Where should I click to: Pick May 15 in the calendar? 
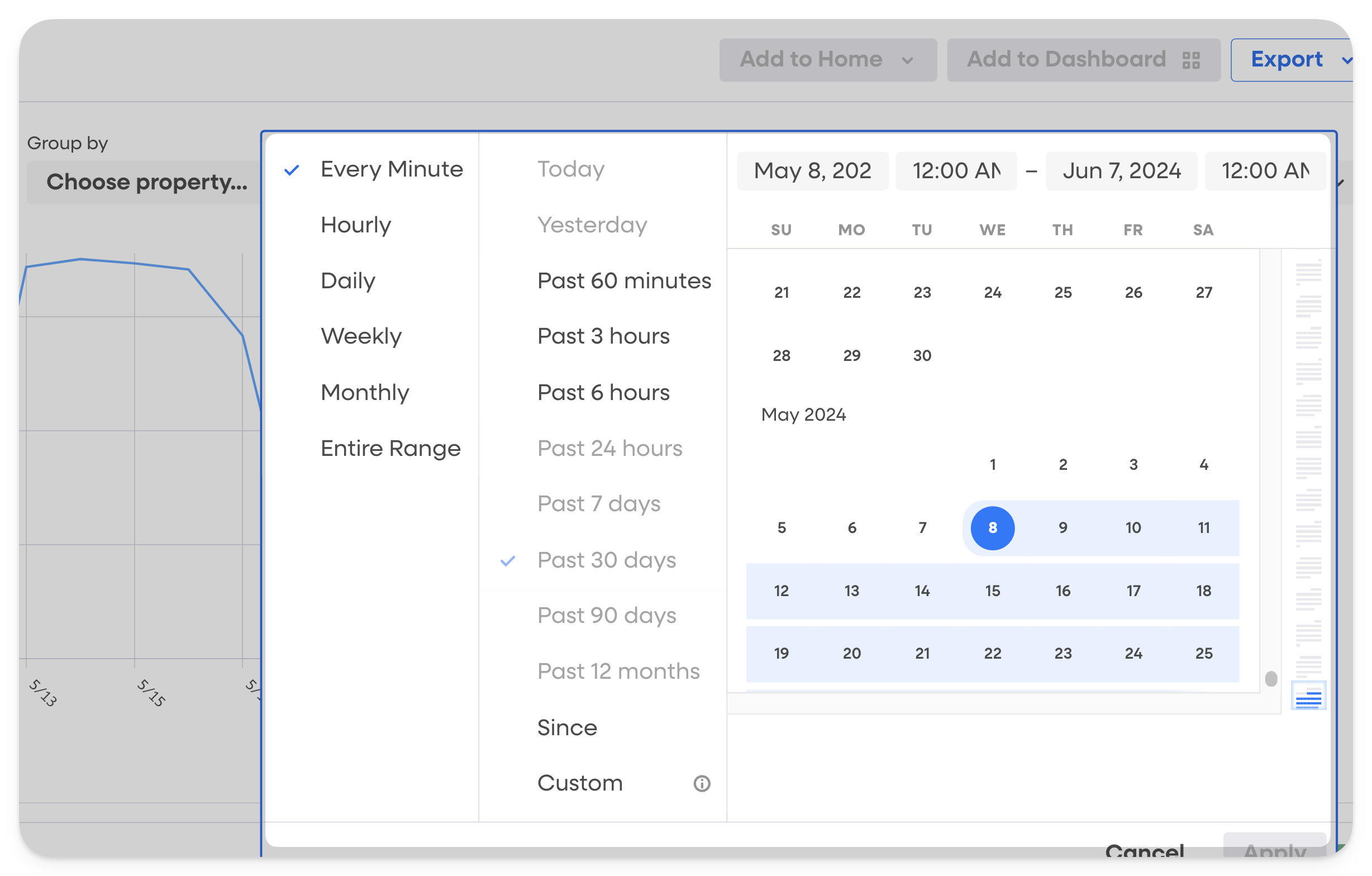click(992, 591)
